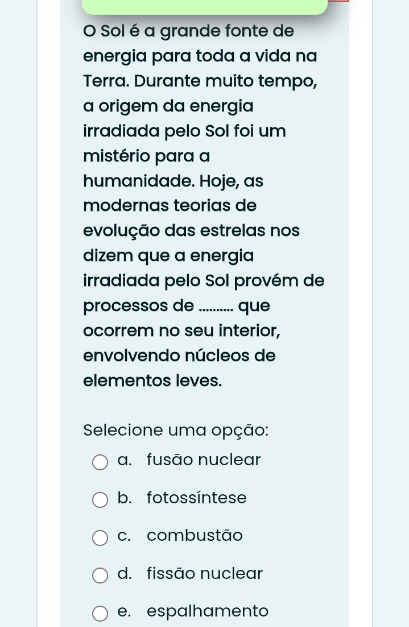409x627 pixels.
Task: Click the 'fusão nuclear' answer text
Action: (204, 459)
